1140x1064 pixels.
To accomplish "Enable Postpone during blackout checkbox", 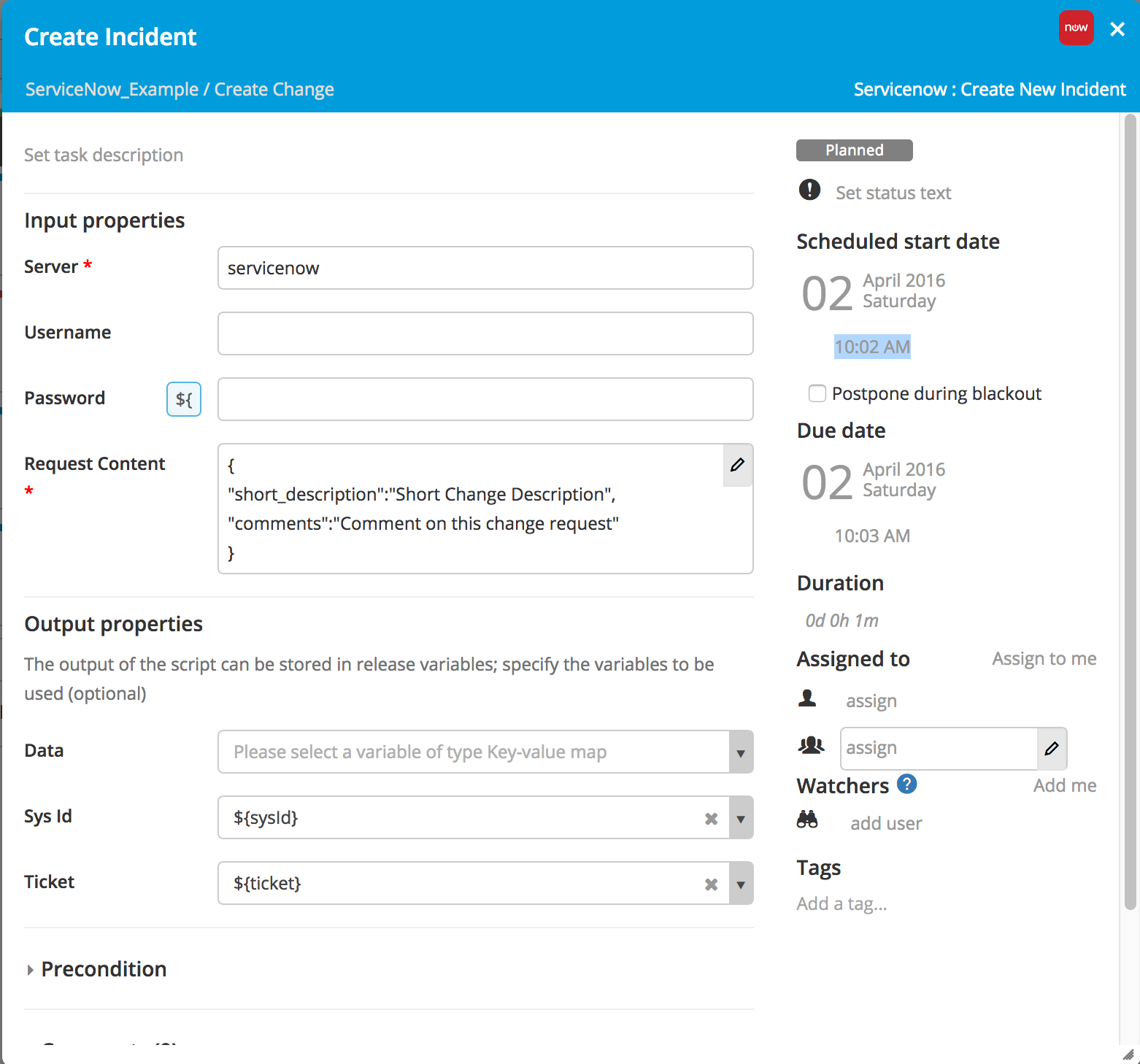I will (817, 393).
